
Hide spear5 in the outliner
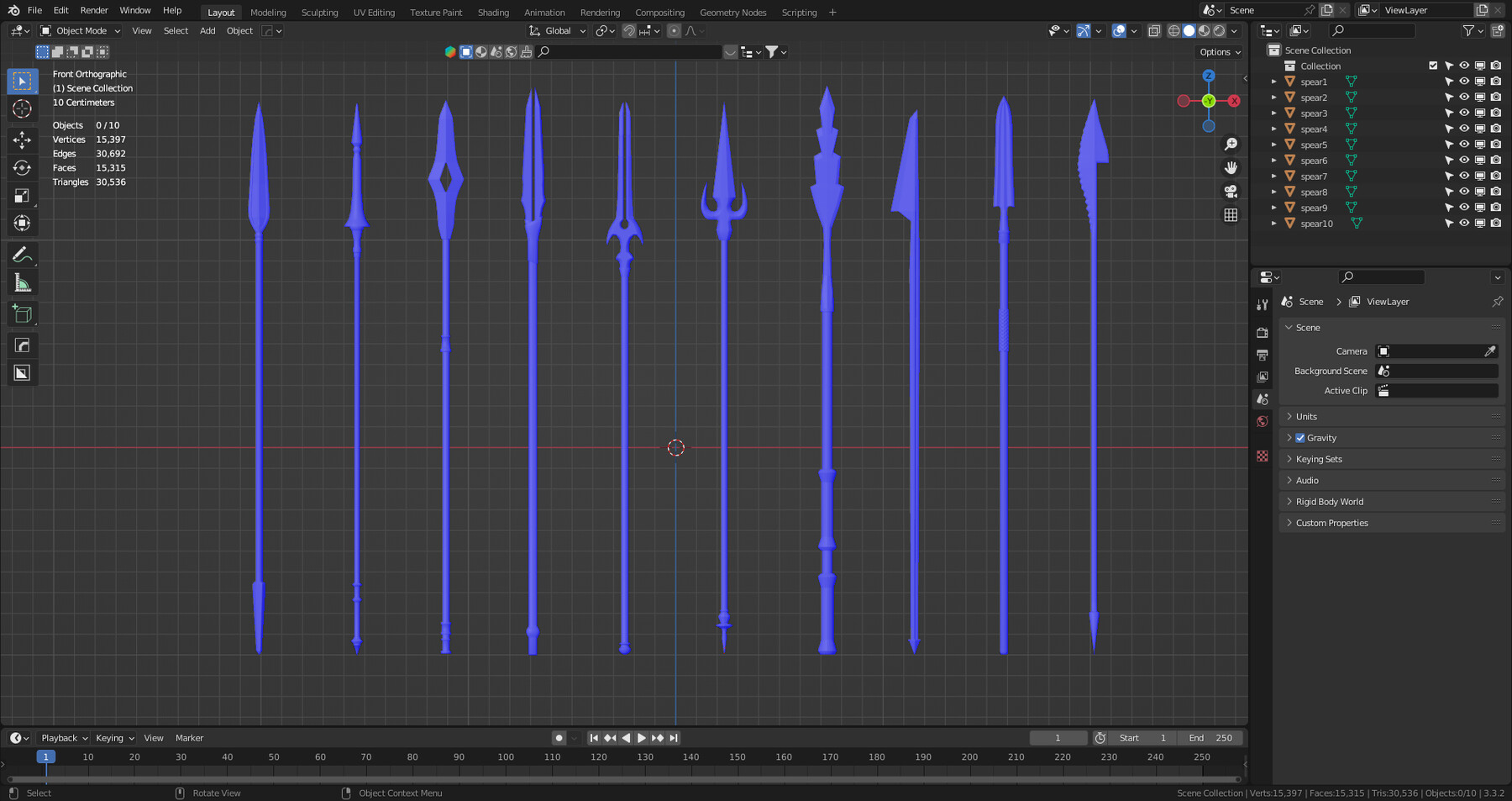1463,145
